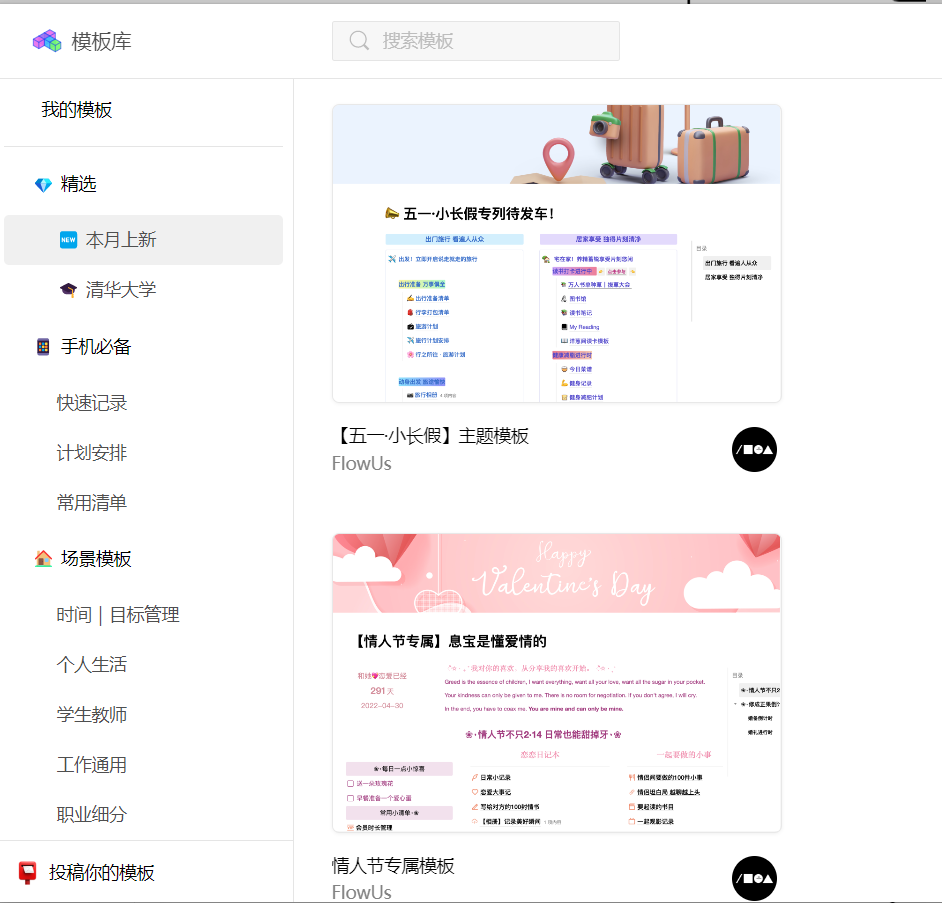Open the Valentine's Day template preview thumbnail

click(557, 683)
